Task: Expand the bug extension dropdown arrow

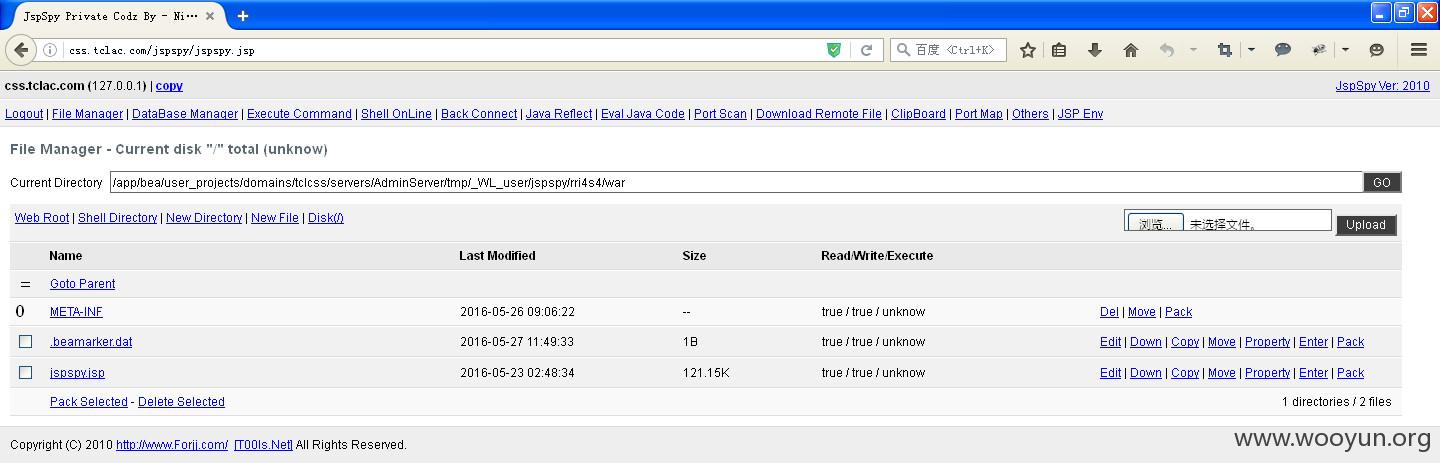Action: 1345,50
